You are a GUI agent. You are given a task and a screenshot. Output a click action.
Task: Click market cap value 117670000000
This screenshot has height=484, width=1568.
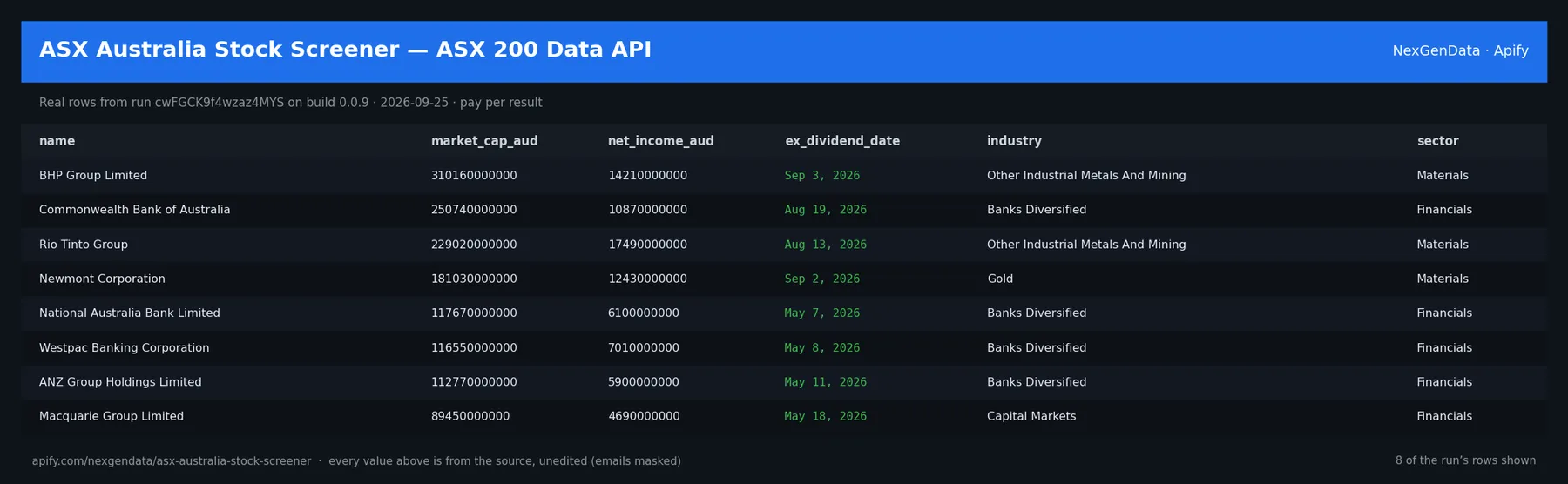coord(474,313)
